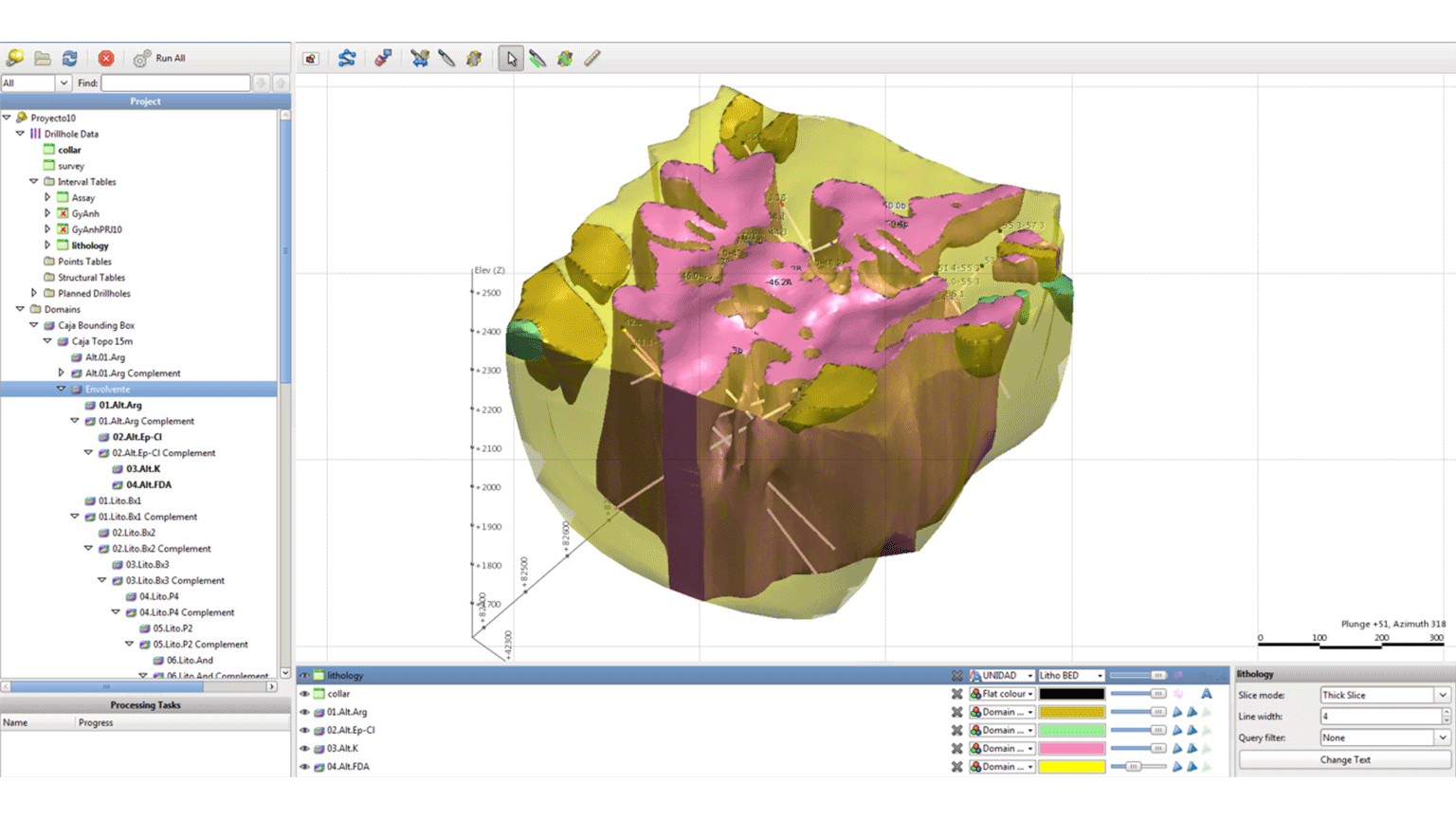Select lithology table in project tree

click(x=90, y=246)
